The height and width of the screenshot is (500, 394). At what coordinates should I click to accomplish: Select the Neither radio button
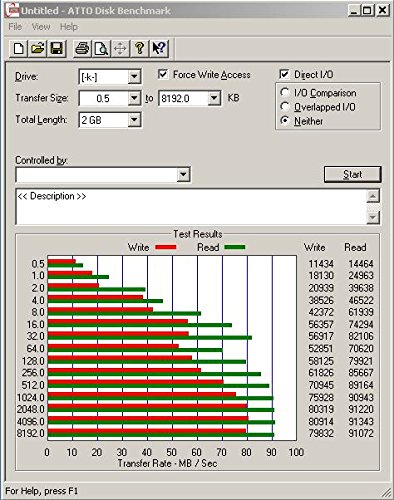tap(285, 121)
